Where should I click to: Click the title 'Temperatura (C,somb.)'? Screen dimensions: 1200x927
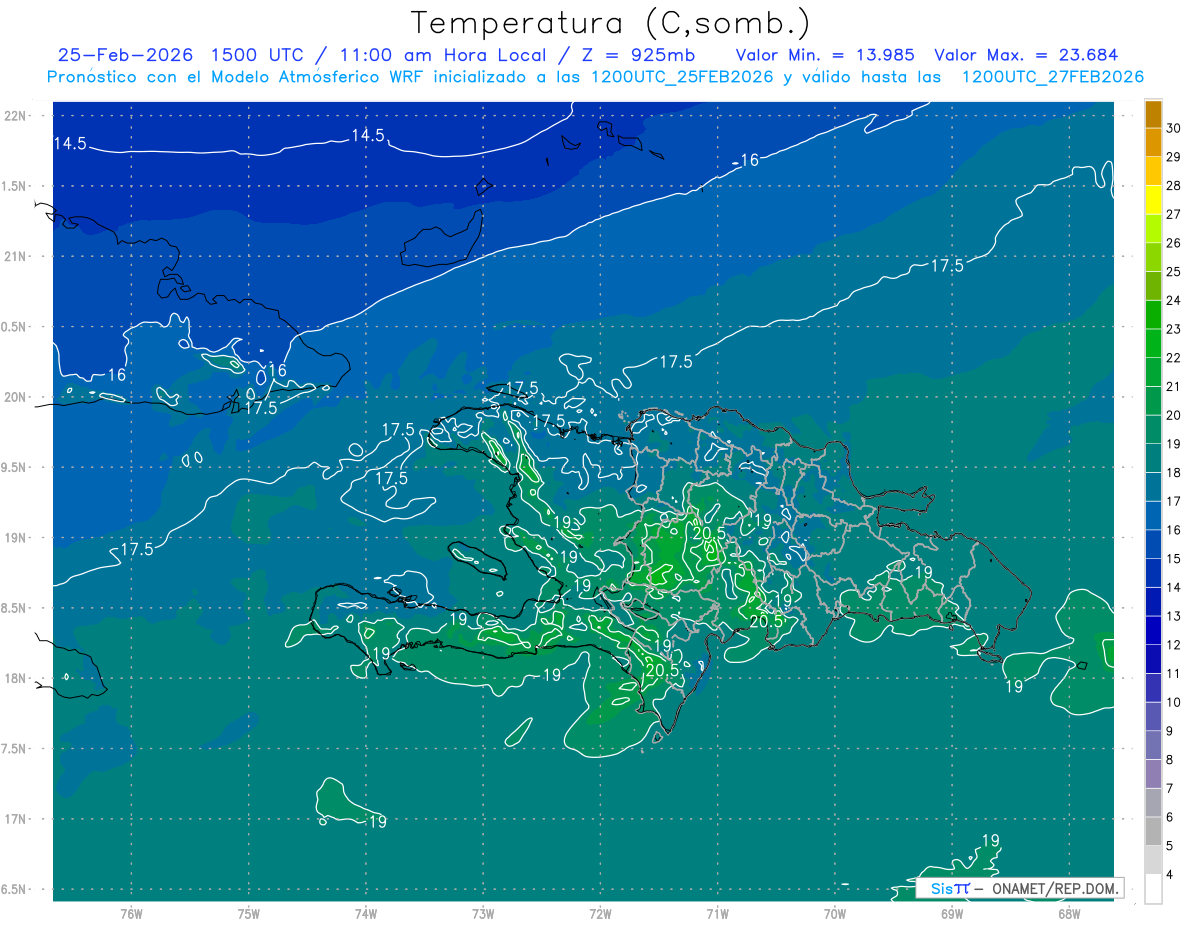[x=611, y=22]
